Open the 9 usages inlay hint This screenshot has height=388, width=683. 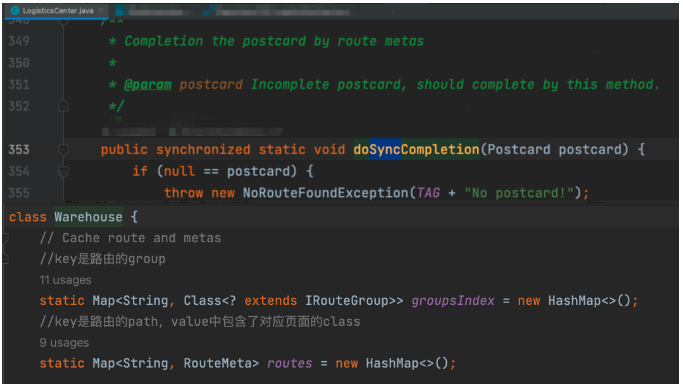coord(64,343)
